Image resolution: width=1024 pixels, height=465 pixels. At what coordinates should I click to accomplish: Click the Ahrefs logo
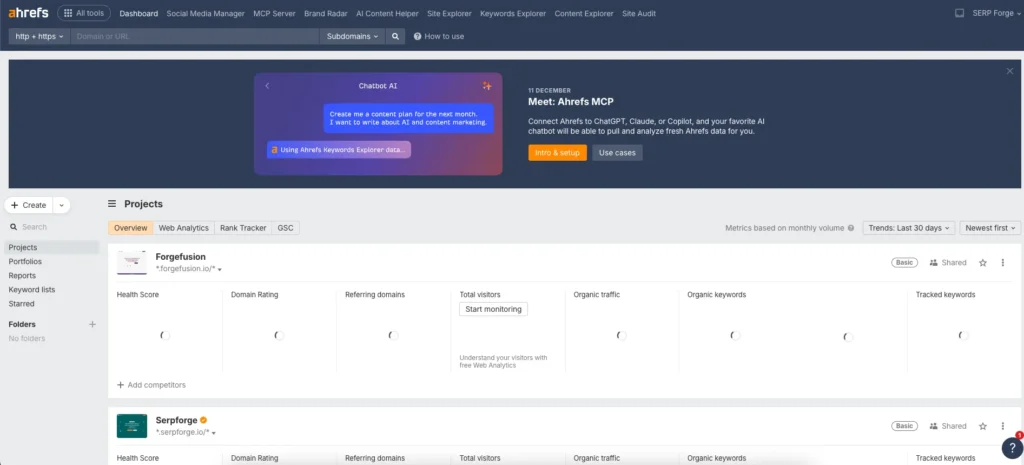(x=28, y=13)
